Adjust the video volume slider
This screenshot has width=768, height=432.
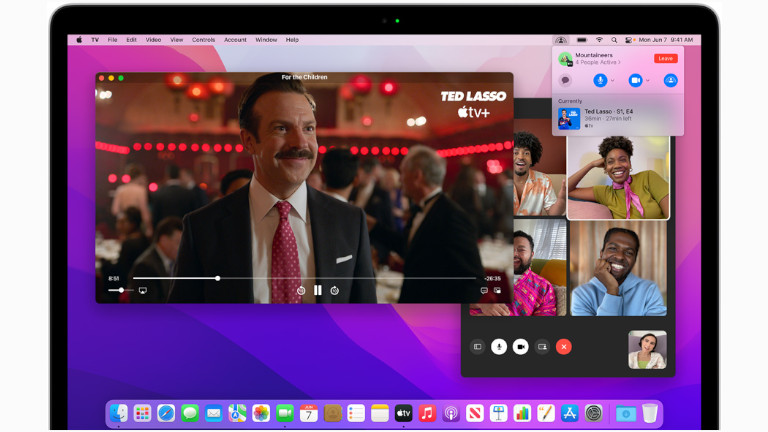pyautogui.click(x=120, y=290)
